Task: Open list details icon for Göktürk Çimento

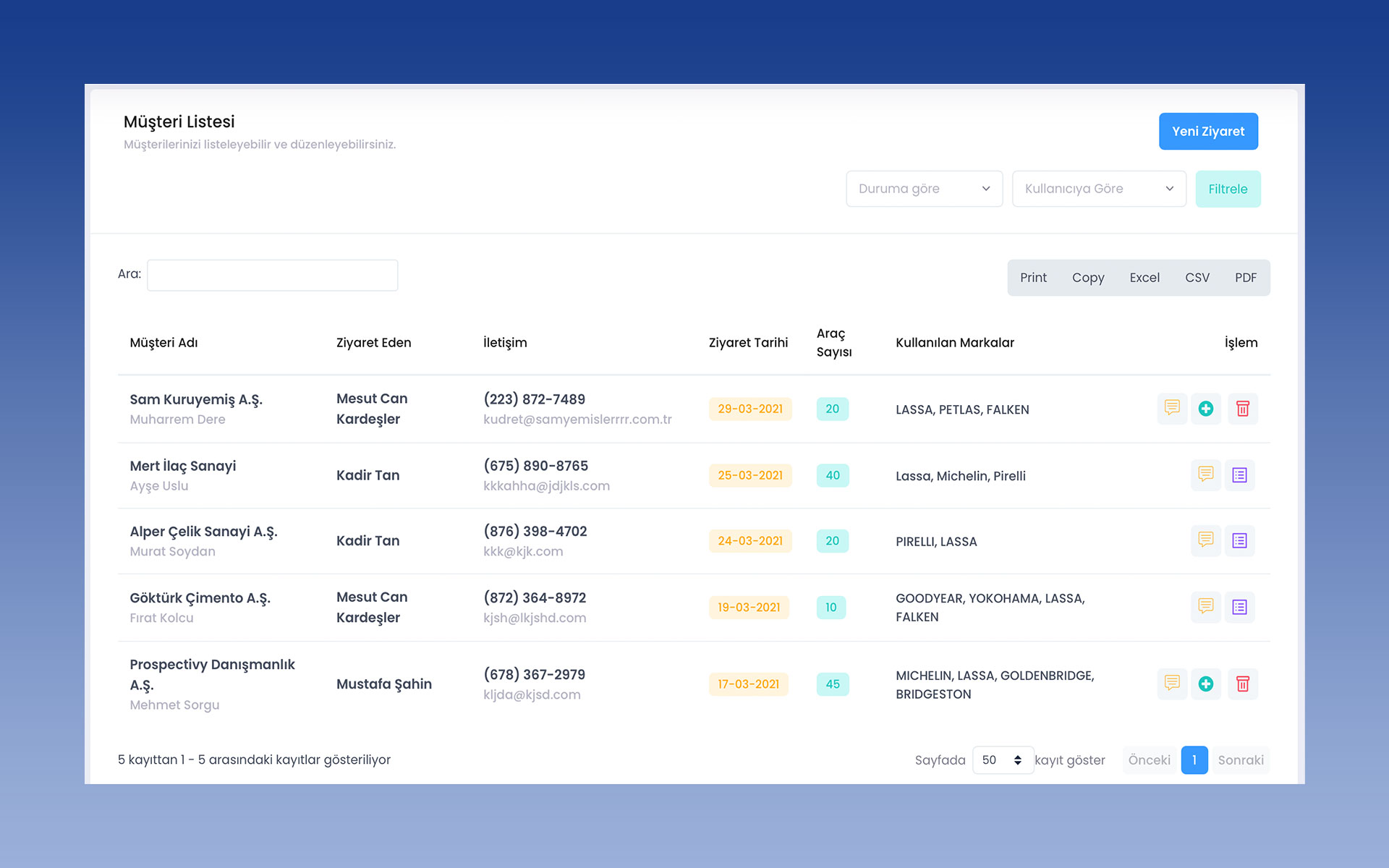Action: [1240, 607]
